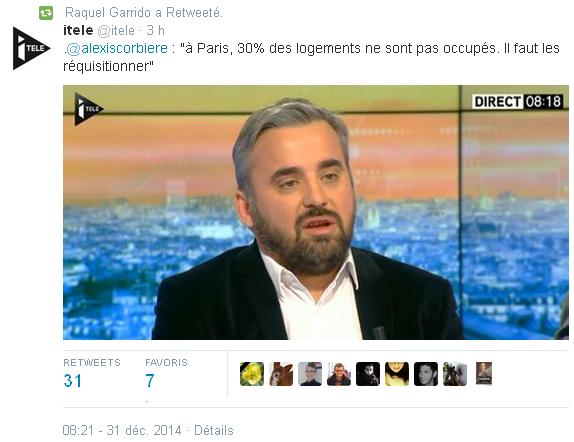This screenshot has height=442, width=574.
Task: Open the fourth avatar, man in red
Action: (x=339, y=374)
